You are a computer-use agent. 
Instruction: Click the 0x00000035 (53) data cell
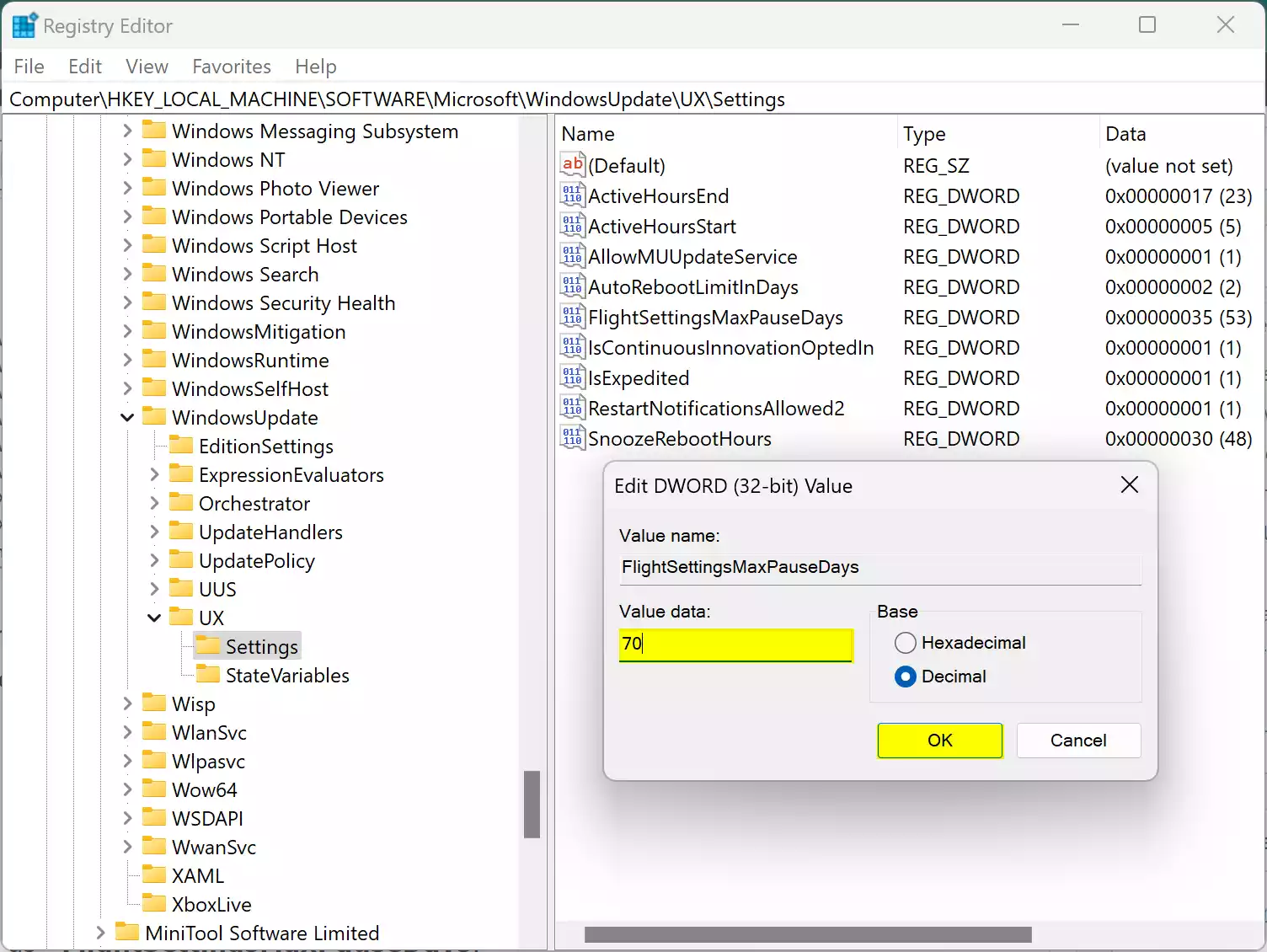click(1179, 318)
